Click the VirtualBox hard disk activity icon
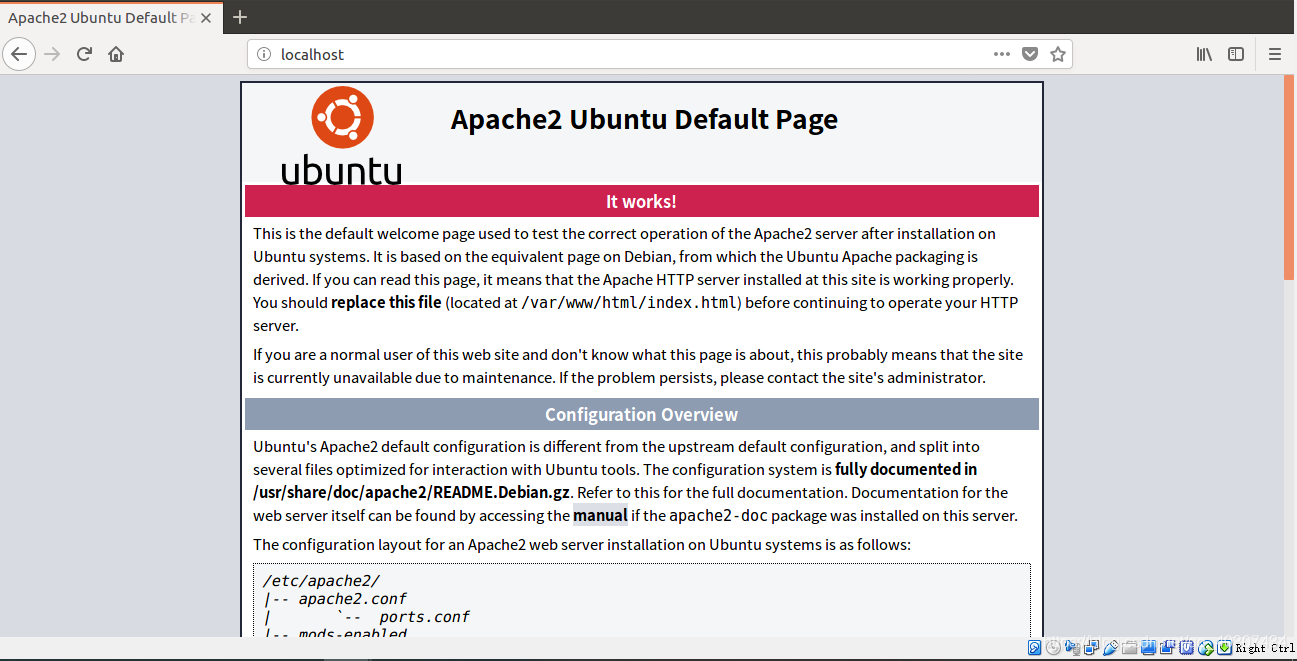 click(x=1033, y=648)
